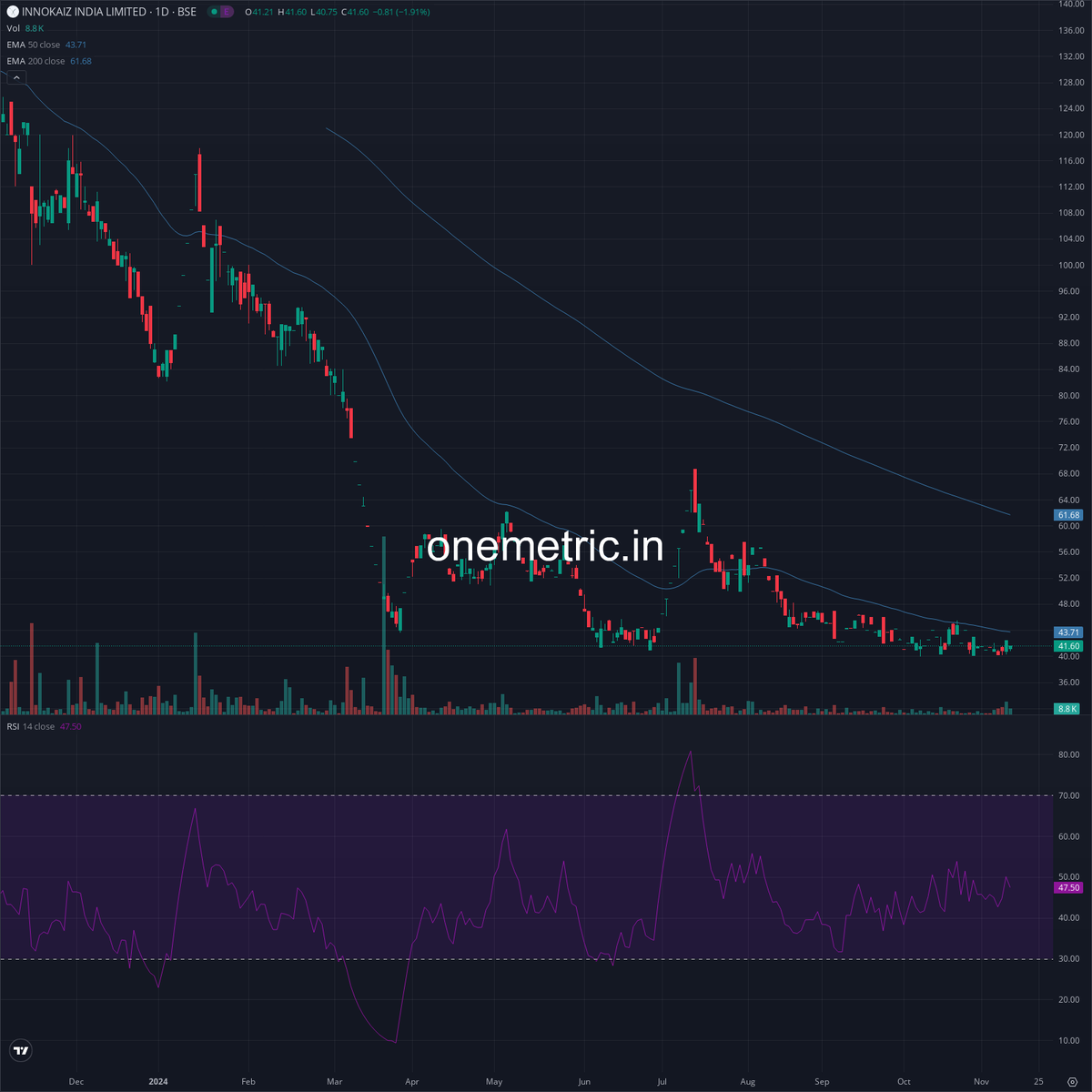Image resolution: width=1092 pixels, height=1092 pixels.
Task: Click the Dec label on time axis
Action: pos(76,1082)
